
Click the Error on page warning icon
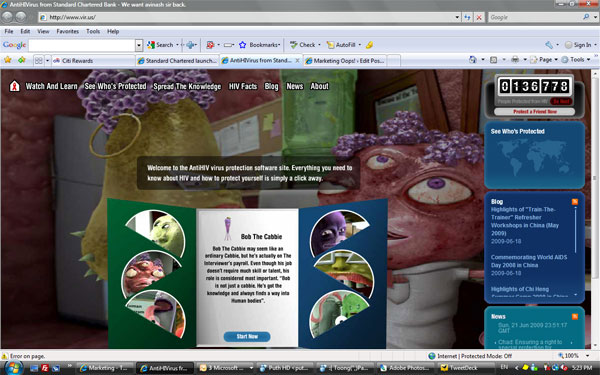coord(5,356)
